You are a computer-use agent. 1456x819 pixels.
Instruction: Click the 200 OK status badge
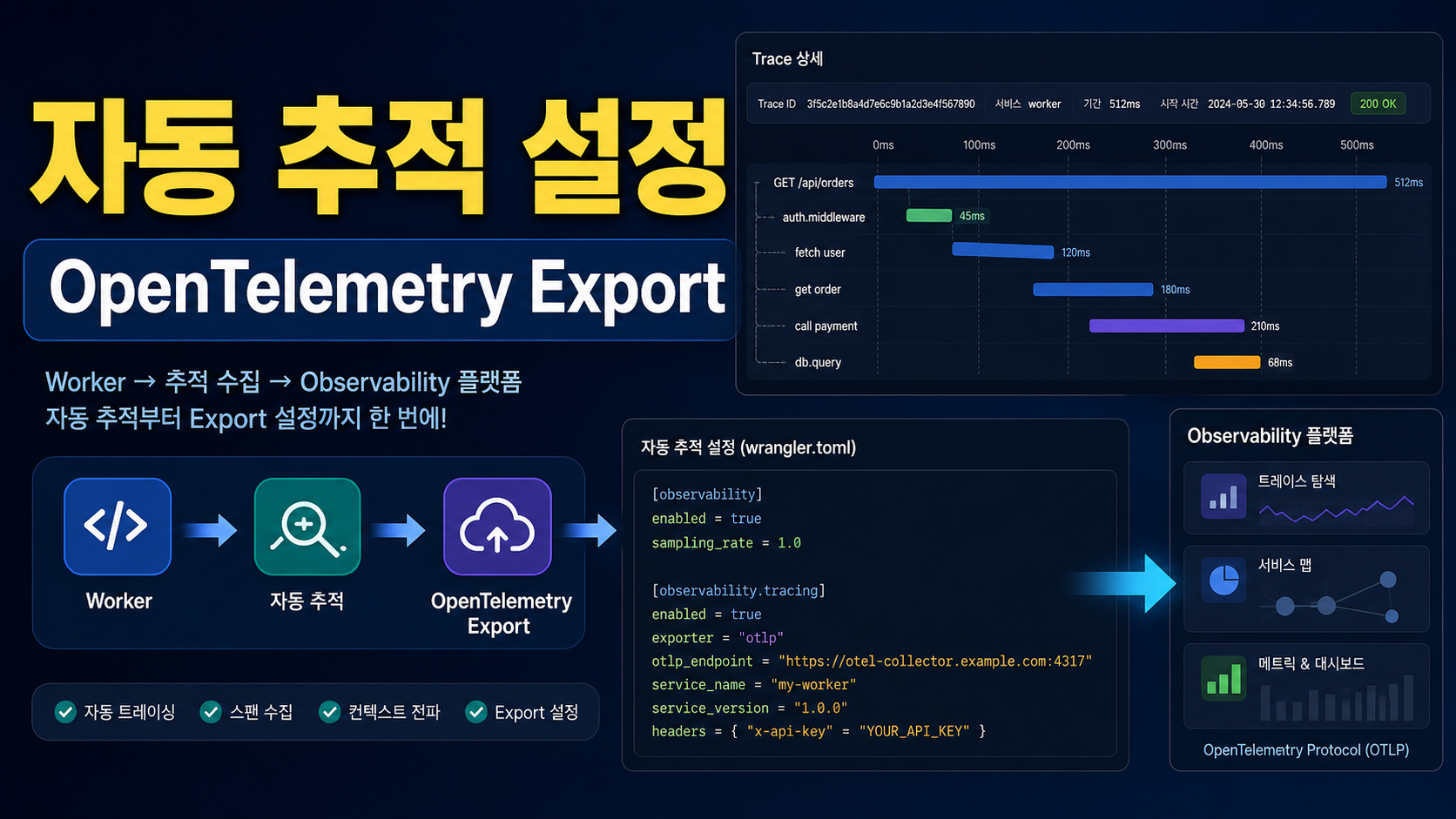1378,104
